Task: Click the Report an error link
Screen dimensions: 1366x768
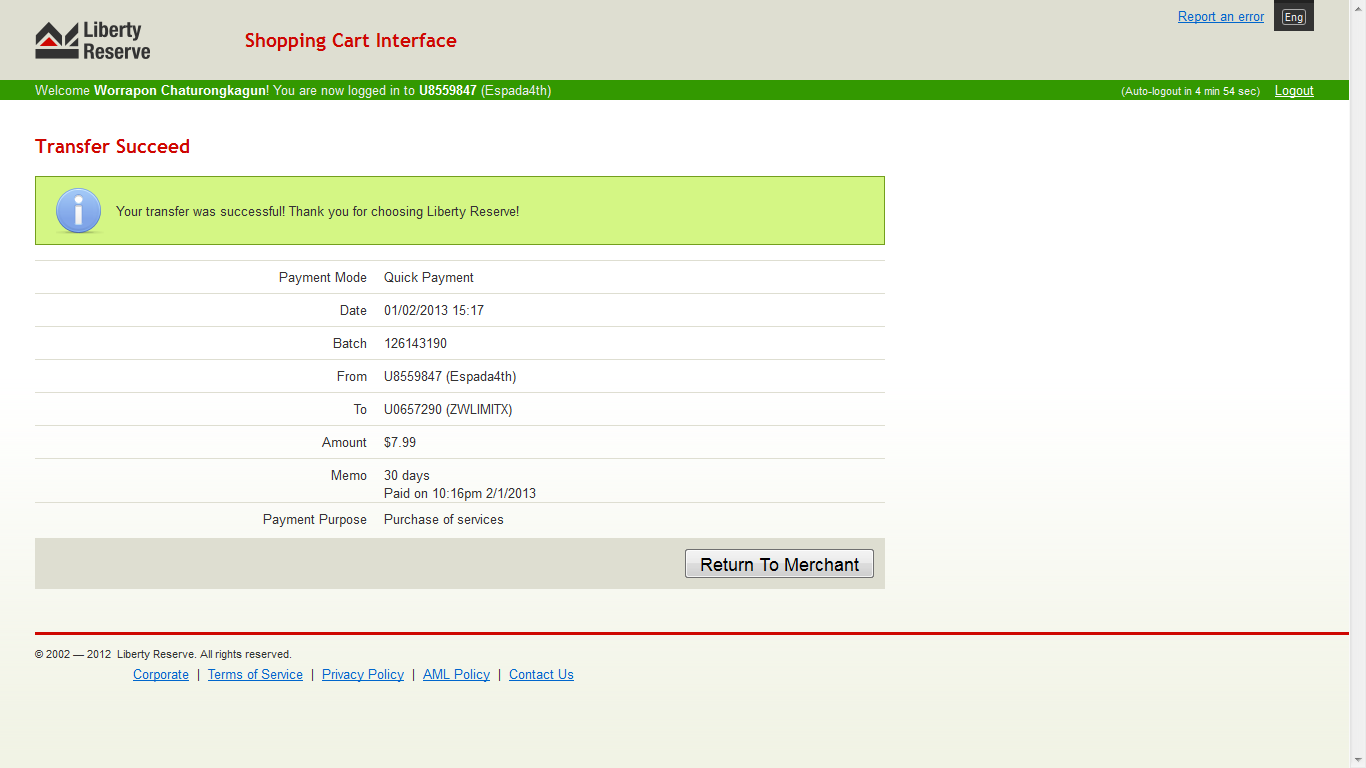Action: click(x=1221, y=17)
